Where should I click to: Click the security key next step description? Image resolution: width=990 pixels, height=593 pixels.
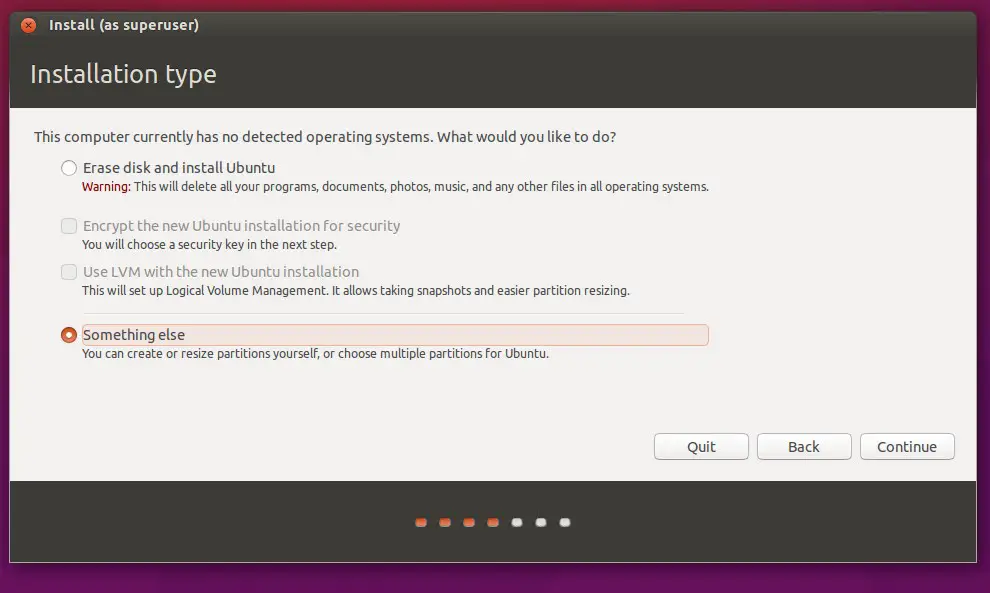pos(209,244)
